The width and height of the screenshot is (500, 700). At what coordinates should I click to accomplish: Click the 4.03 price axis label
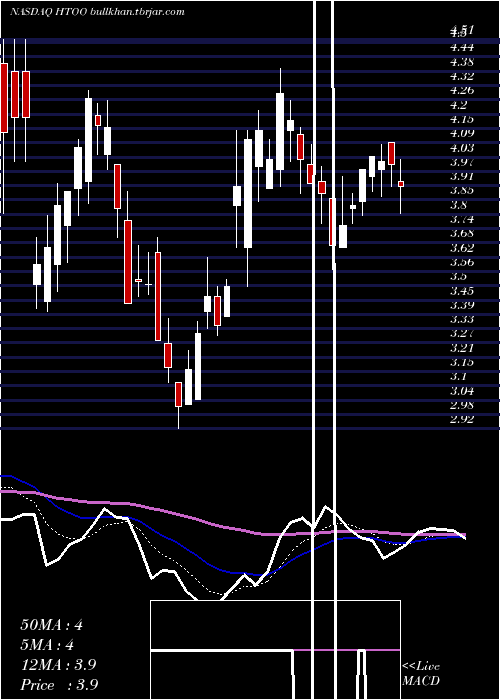coord(462,147)
